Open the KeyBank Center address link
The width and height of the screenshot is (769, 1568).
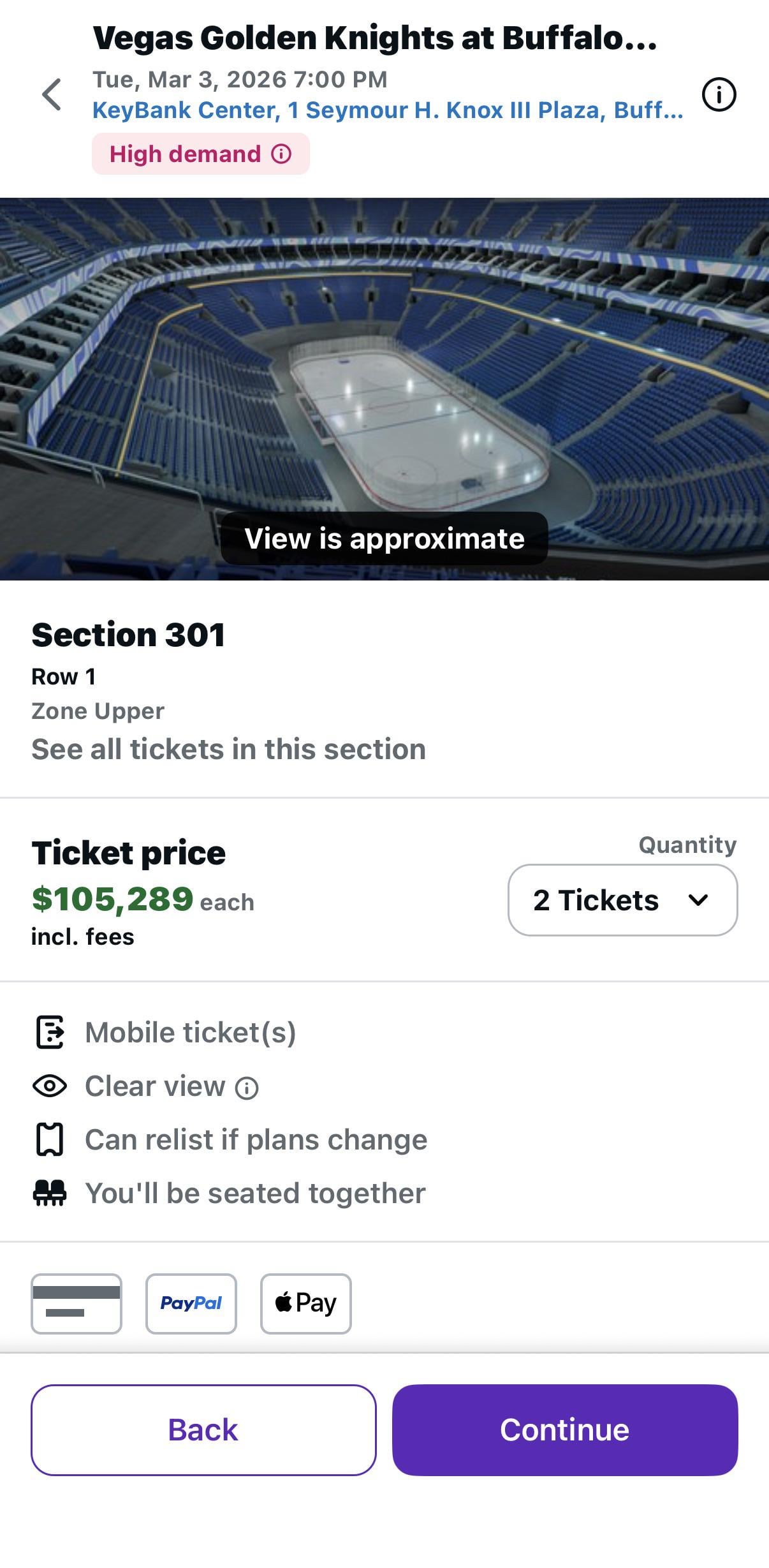[387, 110]
